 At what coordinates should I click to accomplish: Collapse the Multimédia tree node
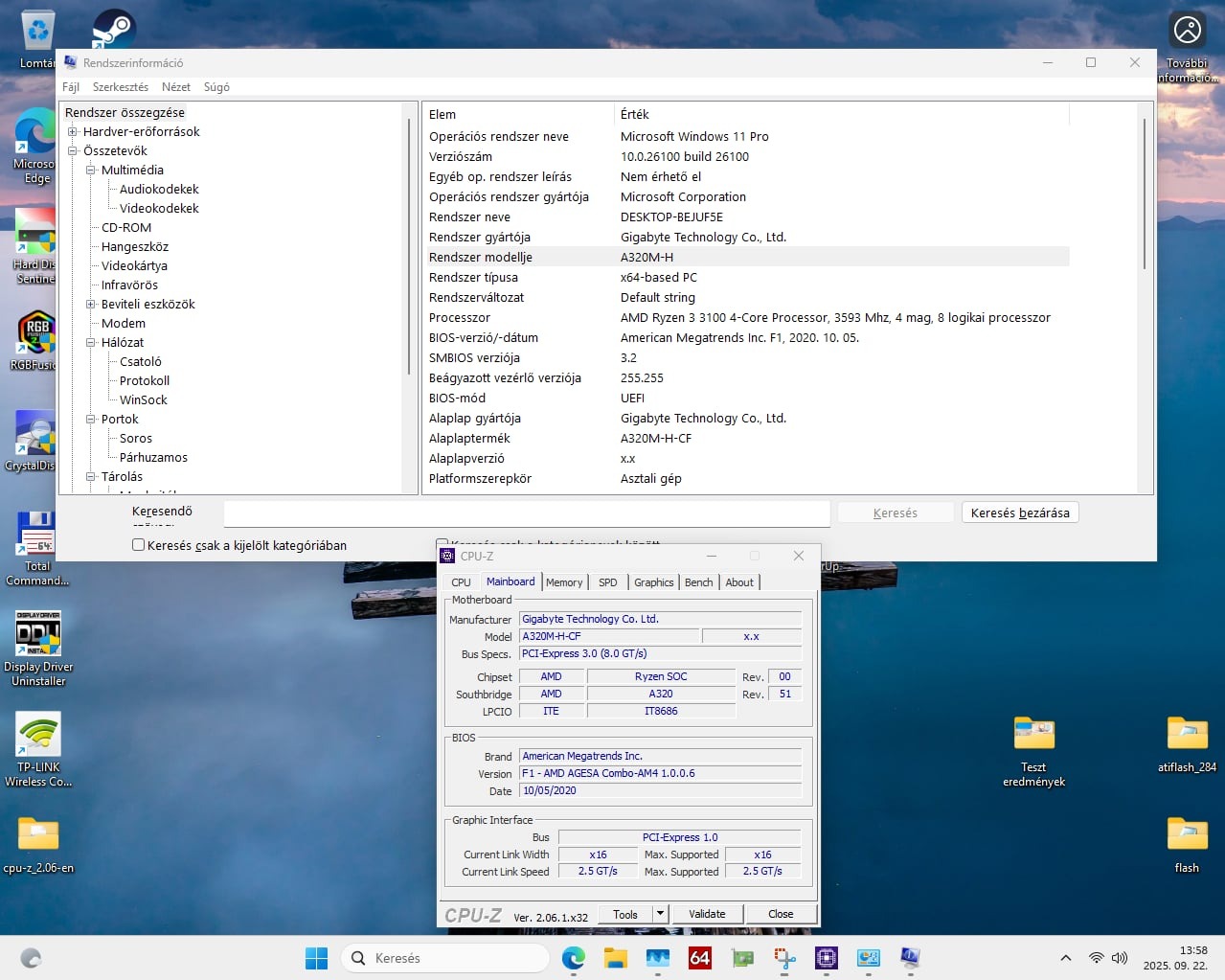[x=90, y=171]
